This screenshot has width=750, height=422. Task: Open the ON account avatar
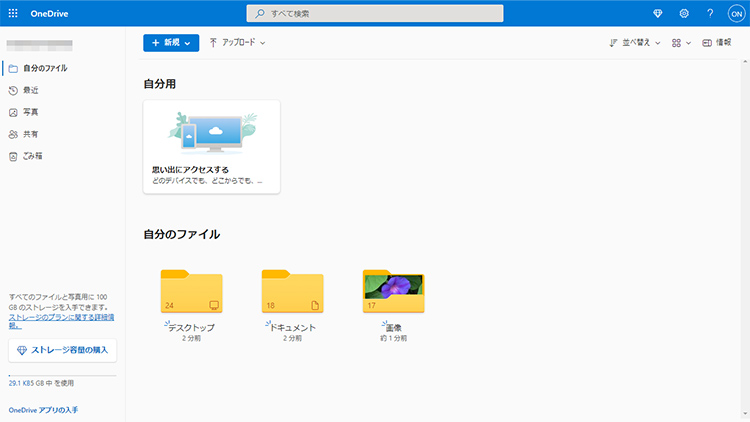(736, 13)
